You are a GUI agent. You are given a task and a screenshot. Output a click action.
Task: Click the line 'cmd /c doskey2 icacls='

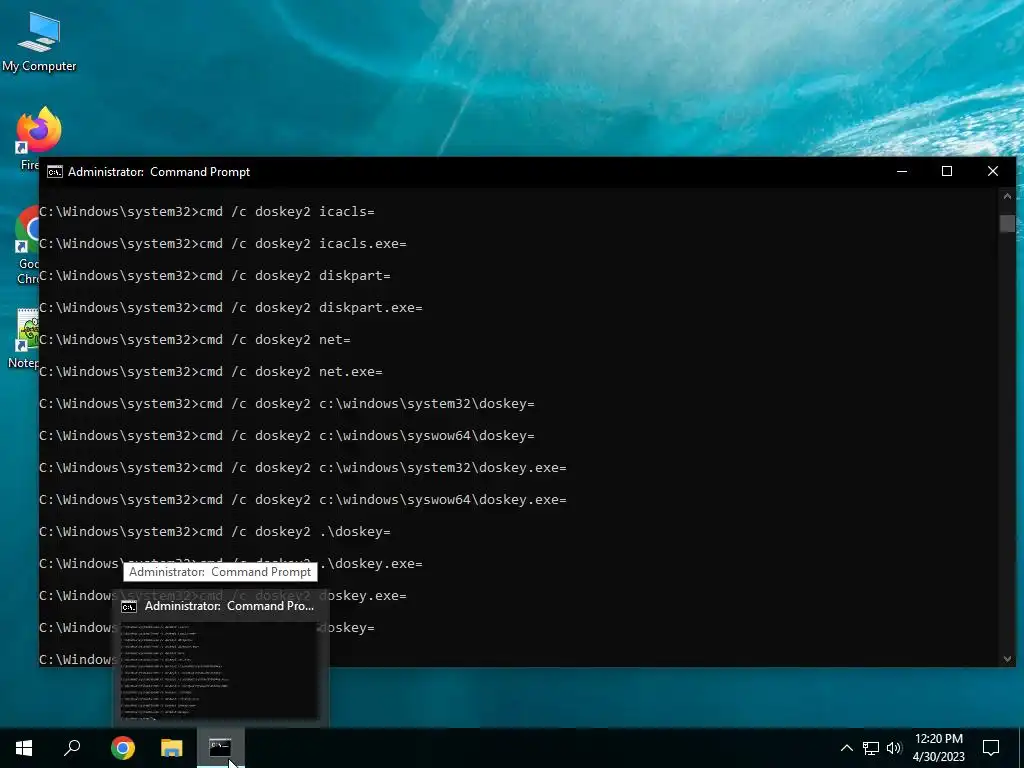287,212
